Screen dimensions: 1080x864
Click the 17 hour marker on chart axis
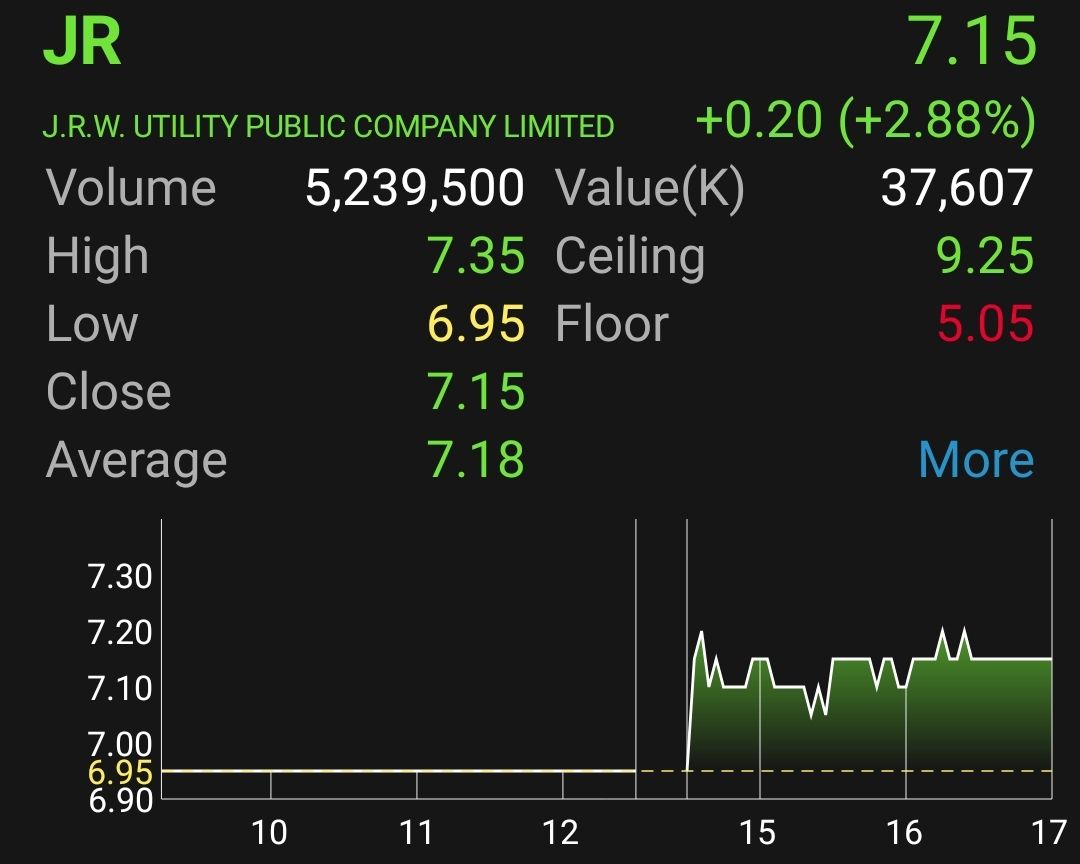[x=1049, y=833]
